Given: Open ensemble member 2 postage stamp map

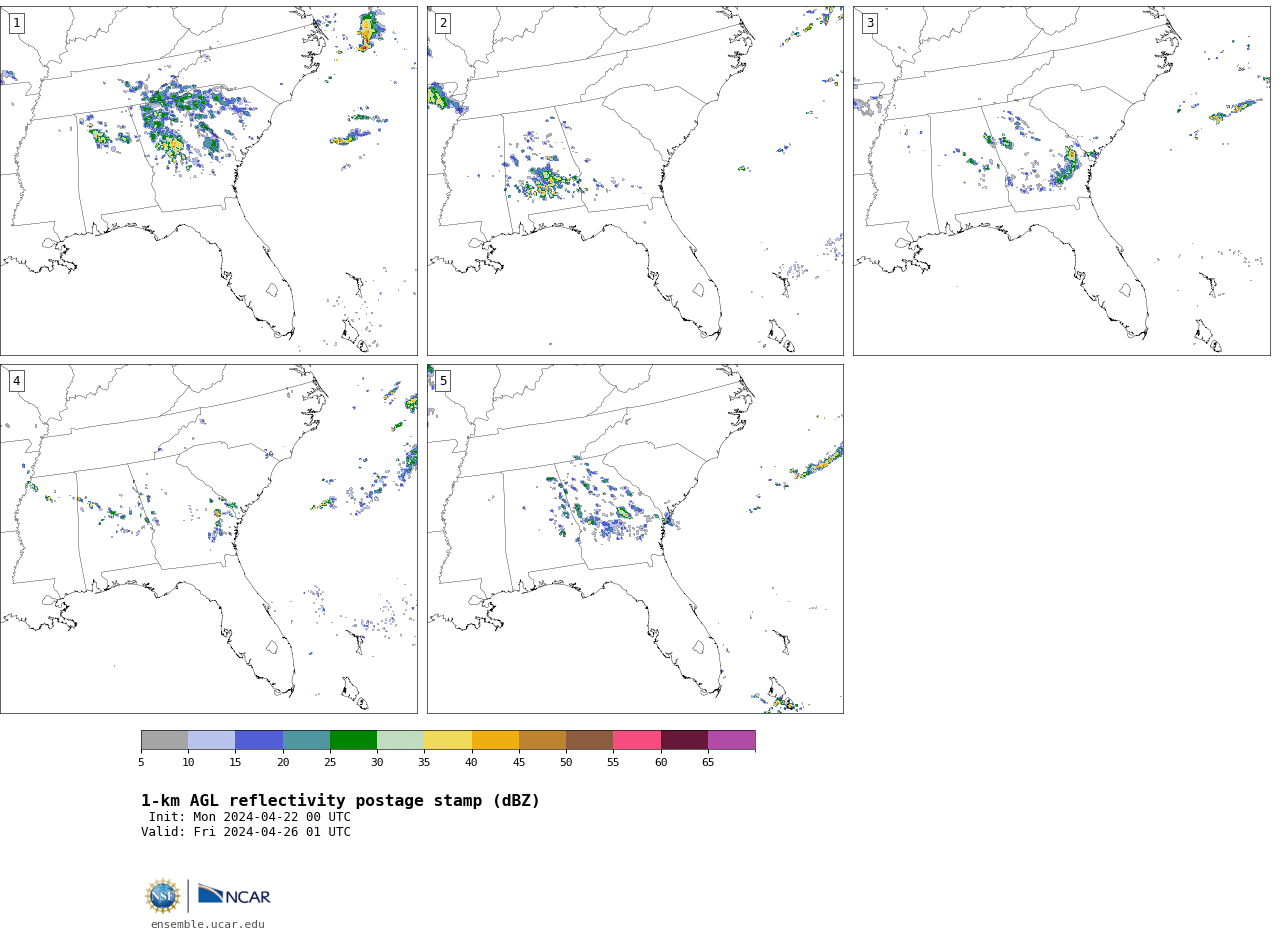Looking at the screenshot, I should pos(635,181).
